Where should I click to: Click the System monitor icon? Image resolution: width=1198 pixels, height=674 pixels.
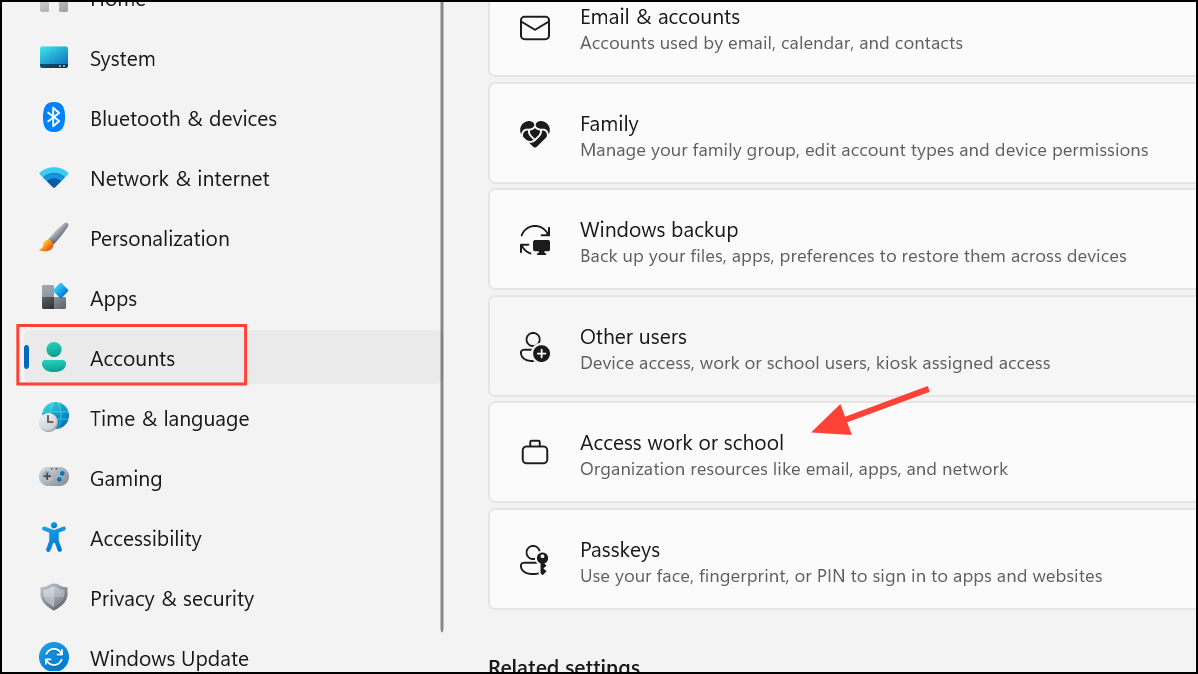53,58
